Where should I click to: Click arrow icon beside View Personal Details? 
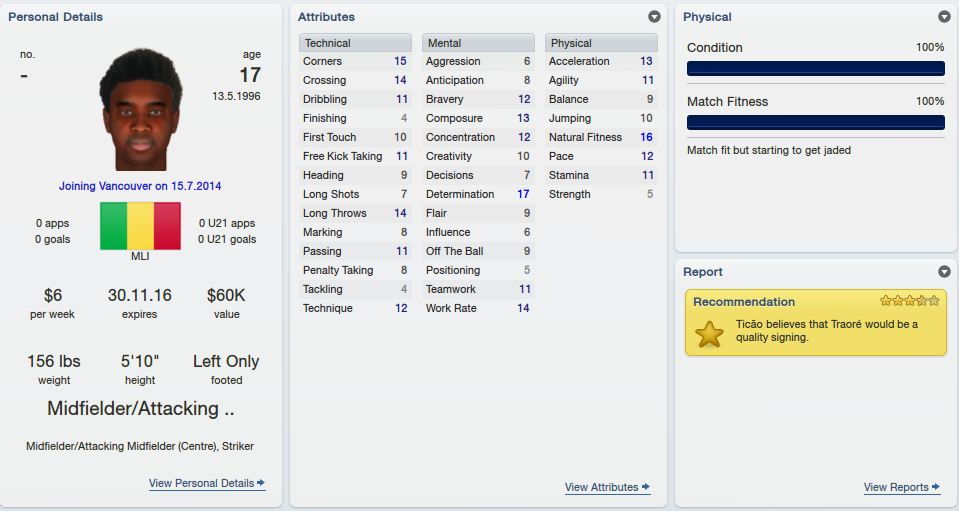(261, 483)
